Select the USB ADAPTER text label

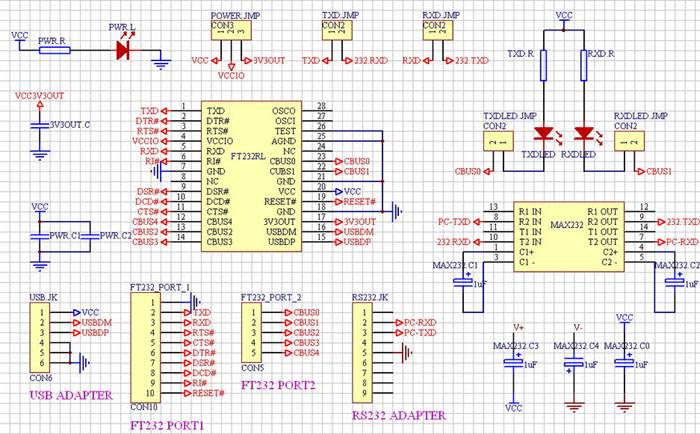click(x=71, y=395)
